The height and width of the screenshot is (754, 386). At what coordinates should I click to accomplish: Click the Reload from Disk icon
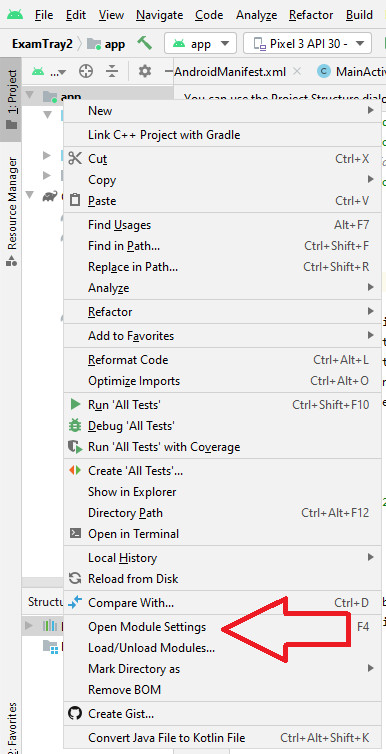pyautogui.click(x=75, y=578)
